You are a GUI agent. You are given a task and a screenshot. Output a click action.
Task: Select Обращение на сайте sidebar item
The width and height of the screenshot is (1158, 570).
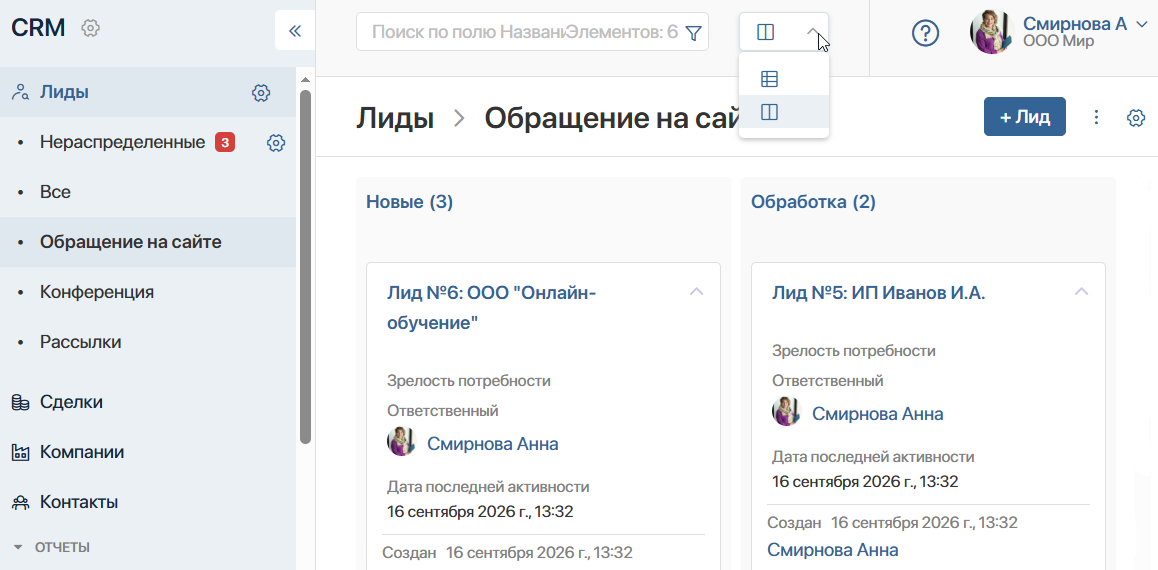(x=131, y=241)
